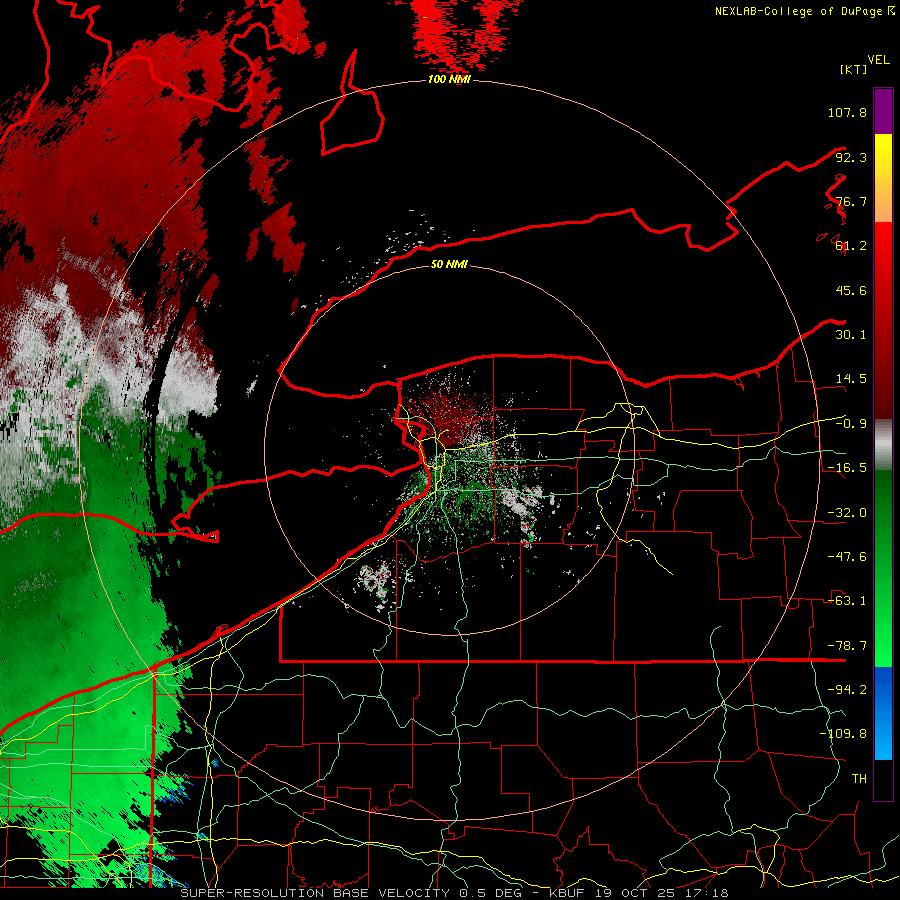Click the purple segment of velocity color bar

[883, 111]
